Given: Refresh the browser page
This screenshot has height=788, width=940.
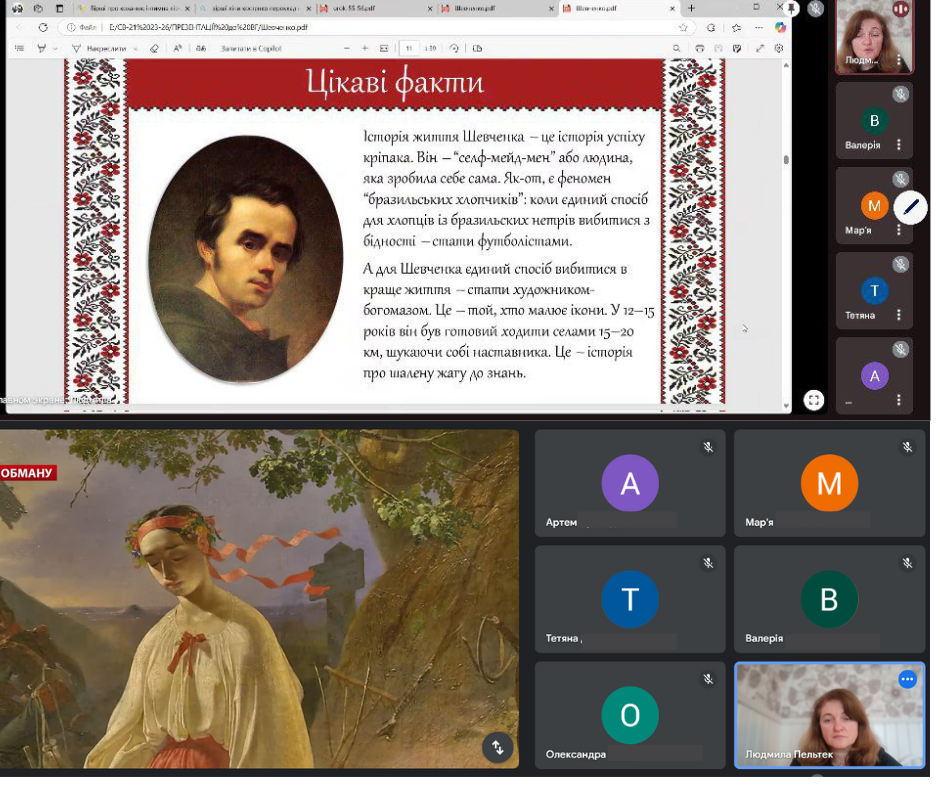Looking at the screenshot, I should (x=43, y=28).
